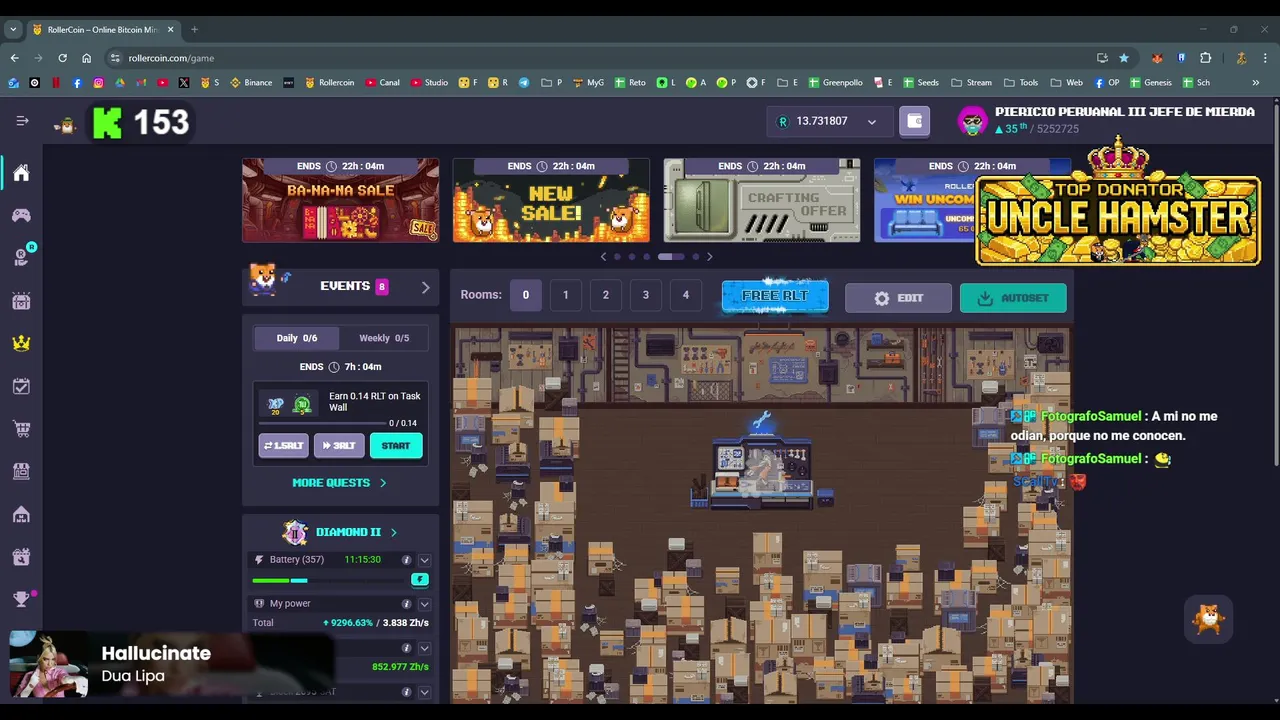Expand the My power section chevron
The width and height of the screenshot is (1280, 720).
tap(424, 604)
